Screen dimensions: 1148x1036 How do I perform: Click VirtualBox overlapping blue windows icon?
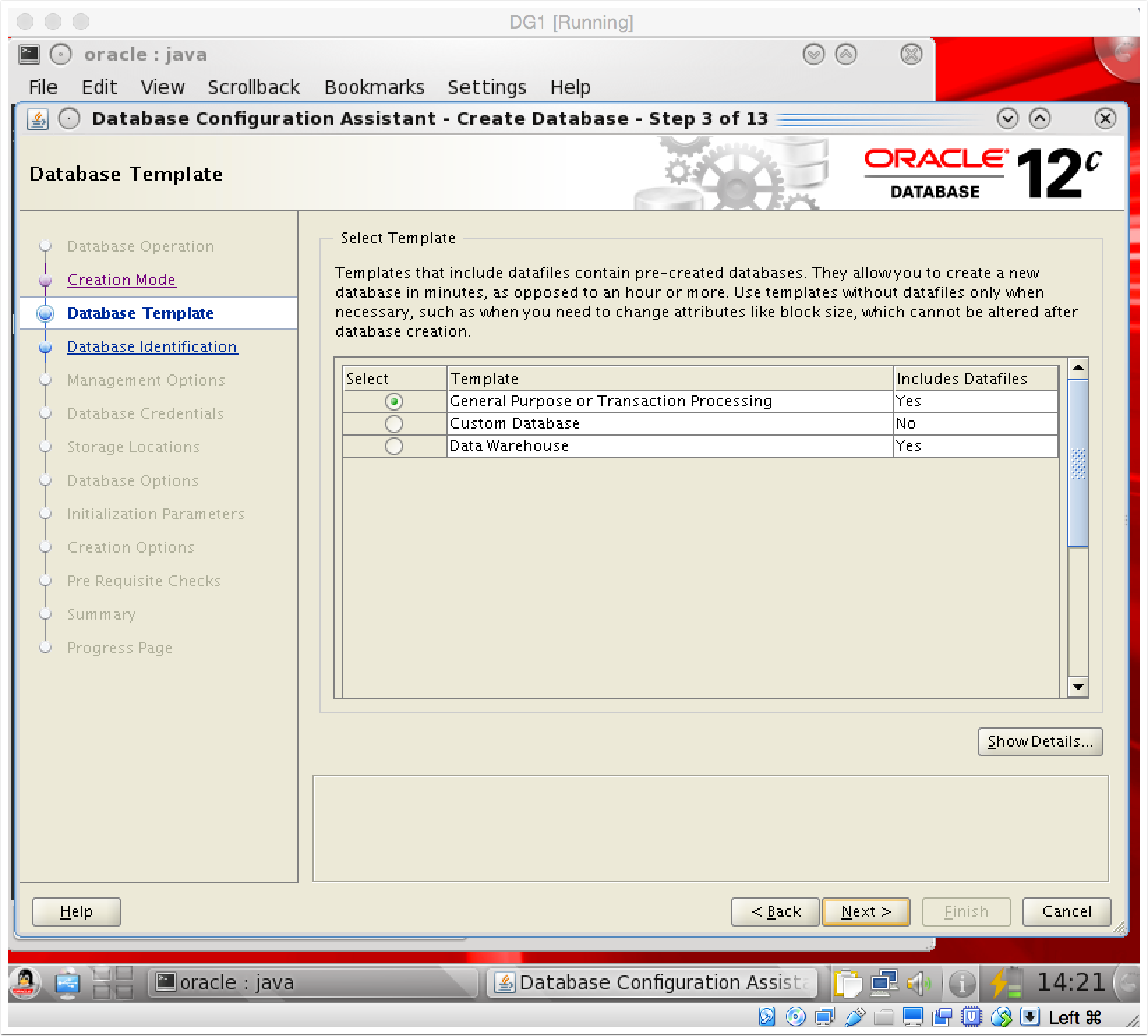coord(942,1017)
